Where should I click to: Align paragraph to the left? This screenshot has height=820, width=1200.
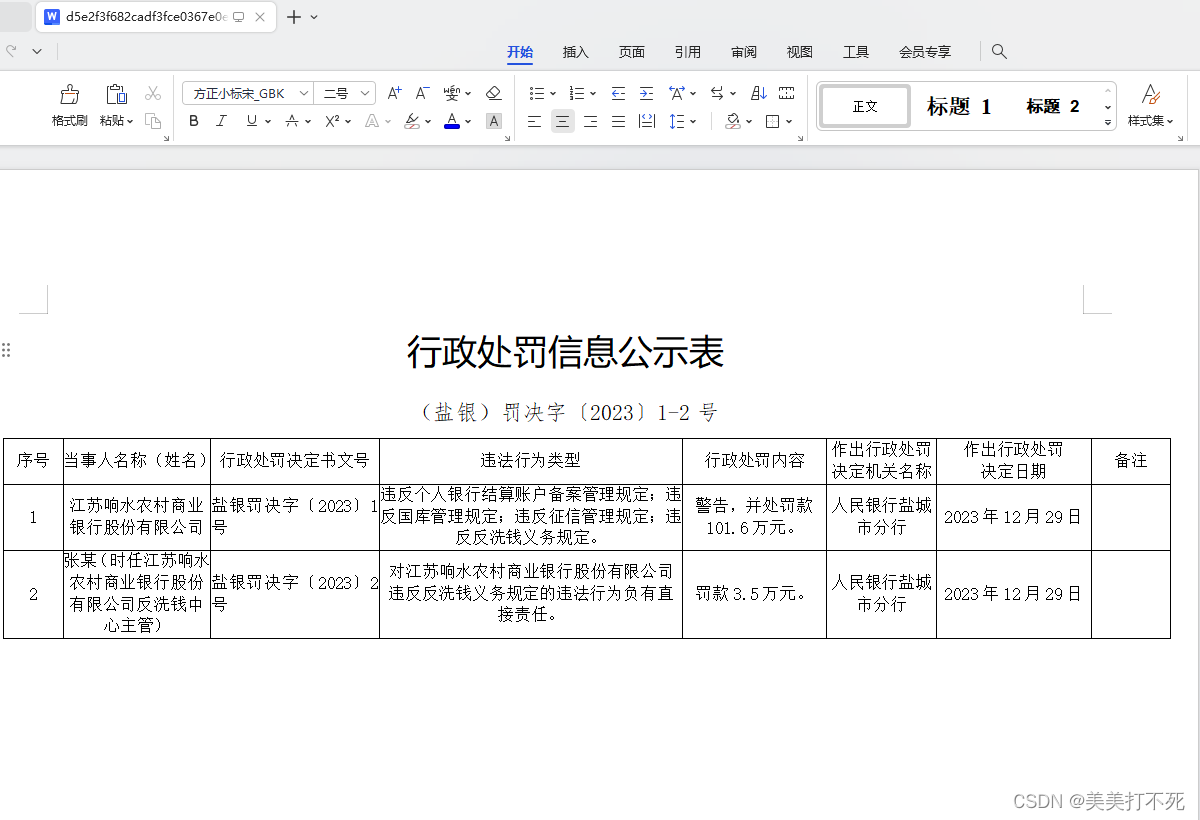[x=535, y=121]
